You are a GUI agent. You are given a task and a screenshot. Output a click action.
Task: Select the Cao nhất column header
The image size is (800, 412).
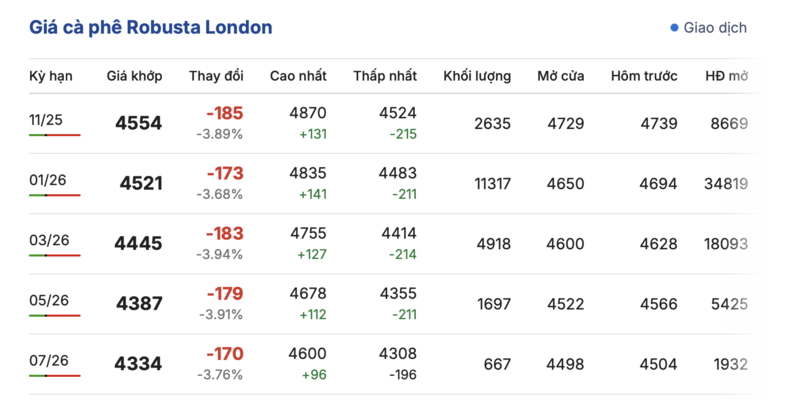[x=298, y=76]
